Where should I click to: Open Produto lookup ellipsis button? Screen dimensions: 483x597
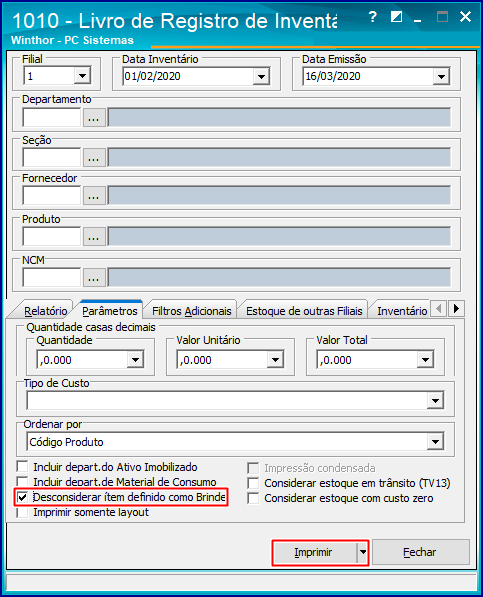click(94, 236)
